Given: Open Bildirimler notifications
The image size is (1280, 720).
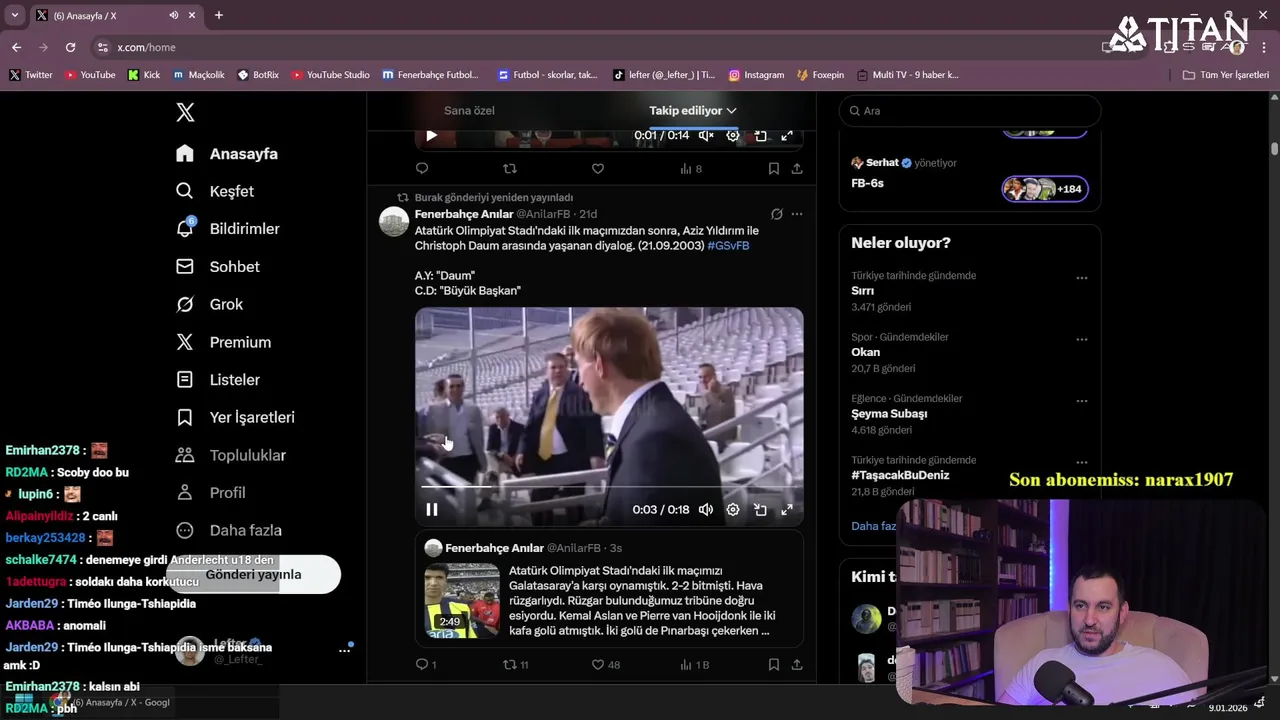Looking at the screenshot, I should click(x=228, y=229).
